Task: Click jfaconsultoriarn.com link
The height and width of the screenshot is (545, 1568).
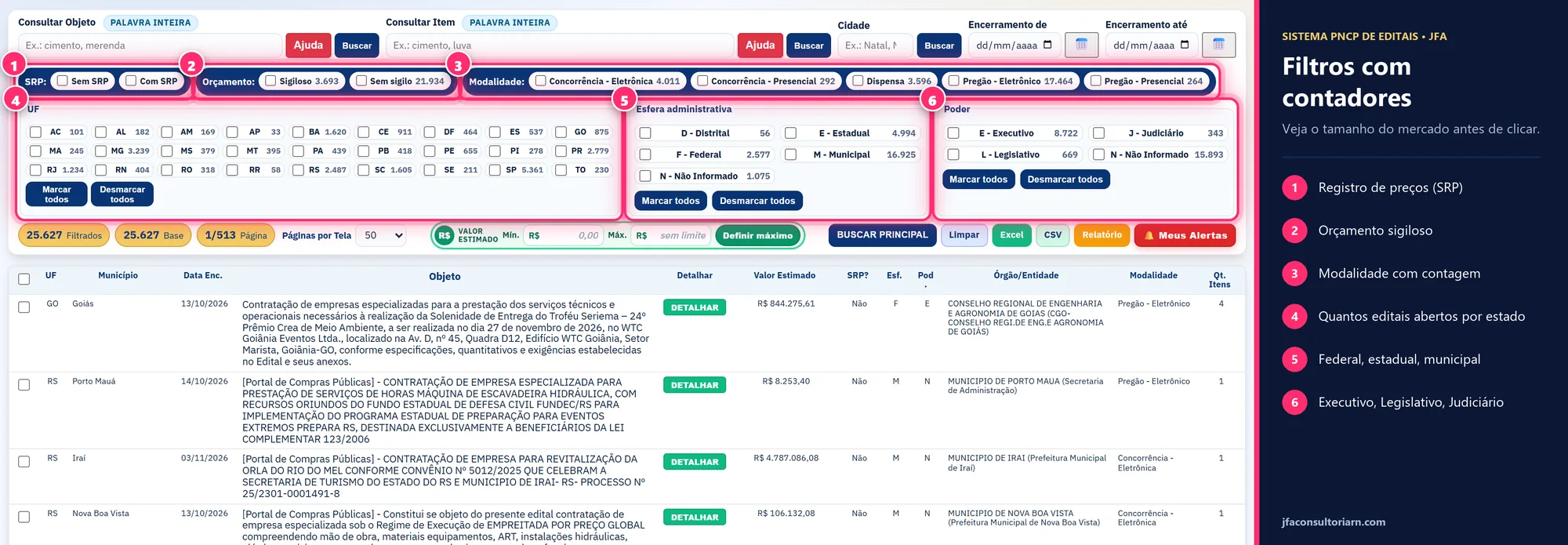Action: click(1334, 522)
